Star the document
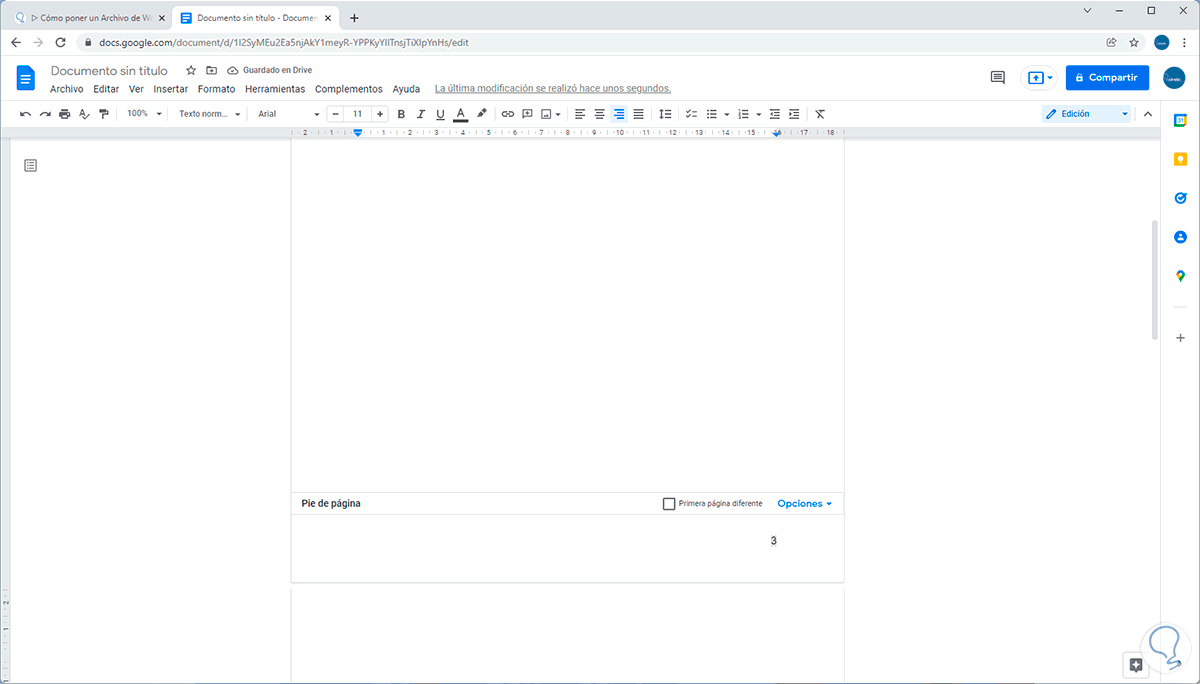The width and height of the screenshot is (1200, 684). [x=191, y=71]
